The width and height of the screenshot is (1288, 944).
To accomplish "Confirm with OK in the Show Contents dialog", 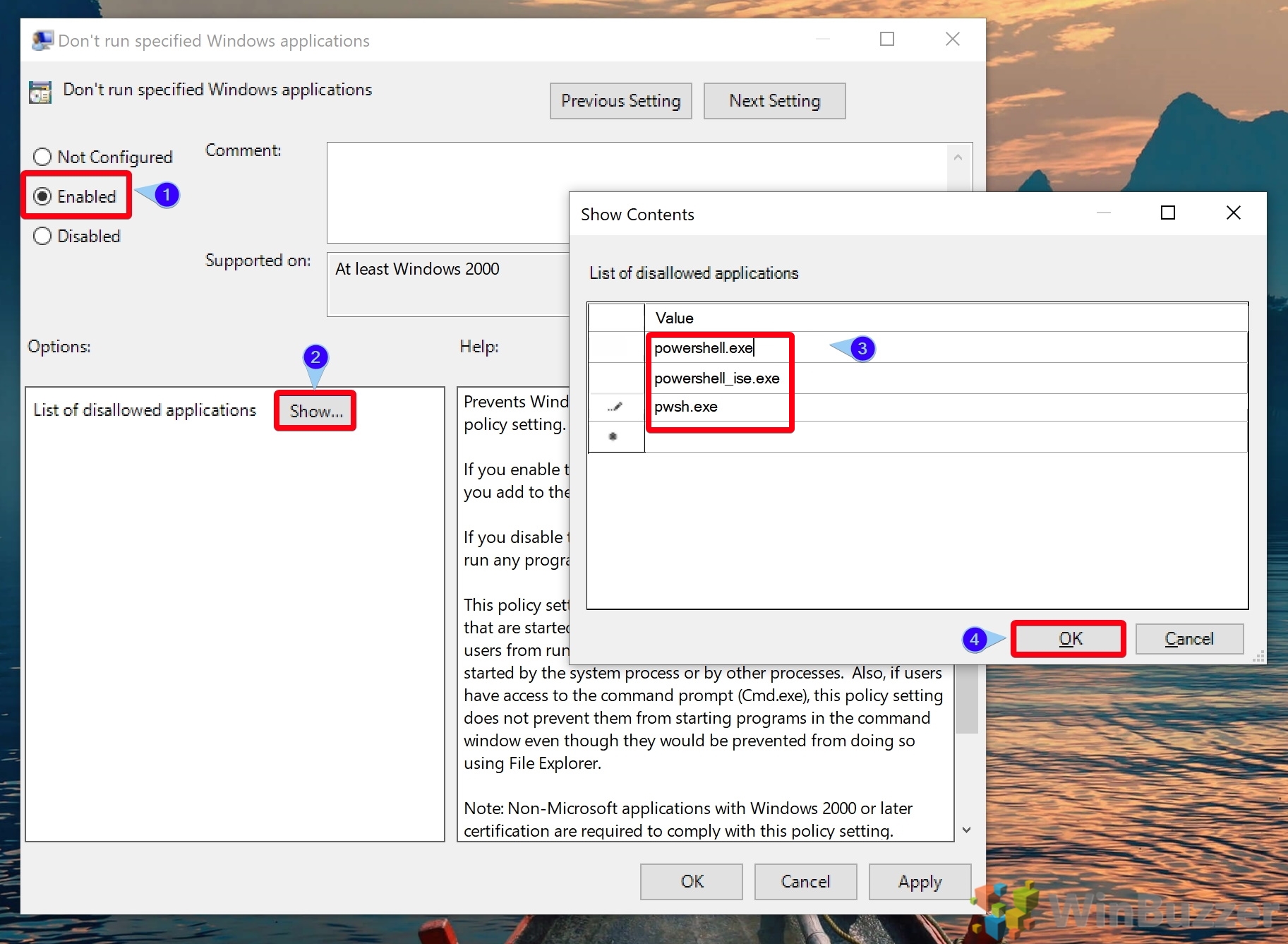I will pos(1067,638).
